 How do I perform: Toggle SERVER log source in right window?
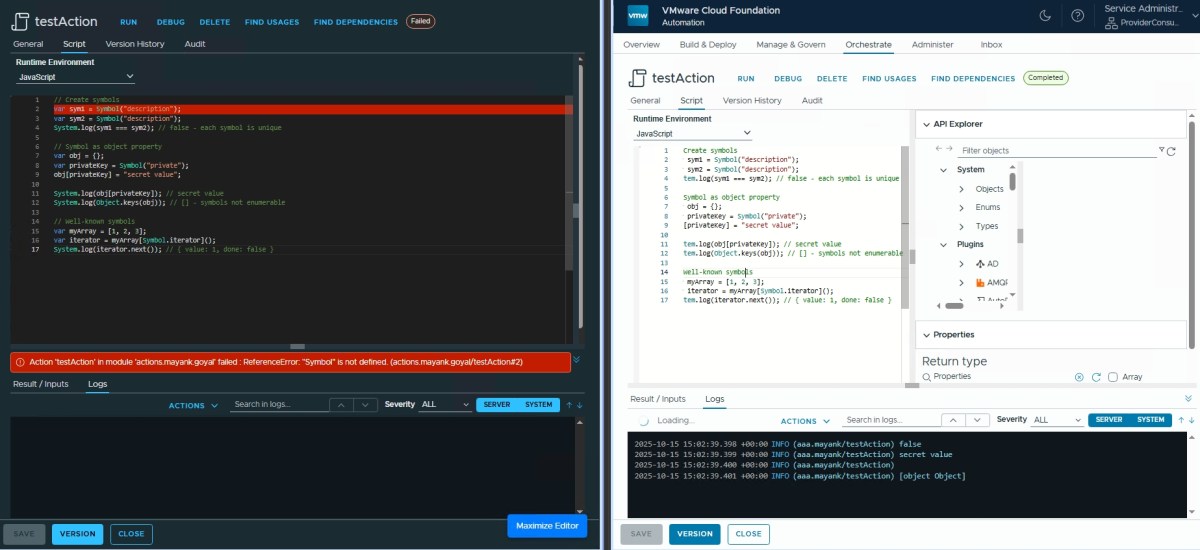(x=1109, y=420)
